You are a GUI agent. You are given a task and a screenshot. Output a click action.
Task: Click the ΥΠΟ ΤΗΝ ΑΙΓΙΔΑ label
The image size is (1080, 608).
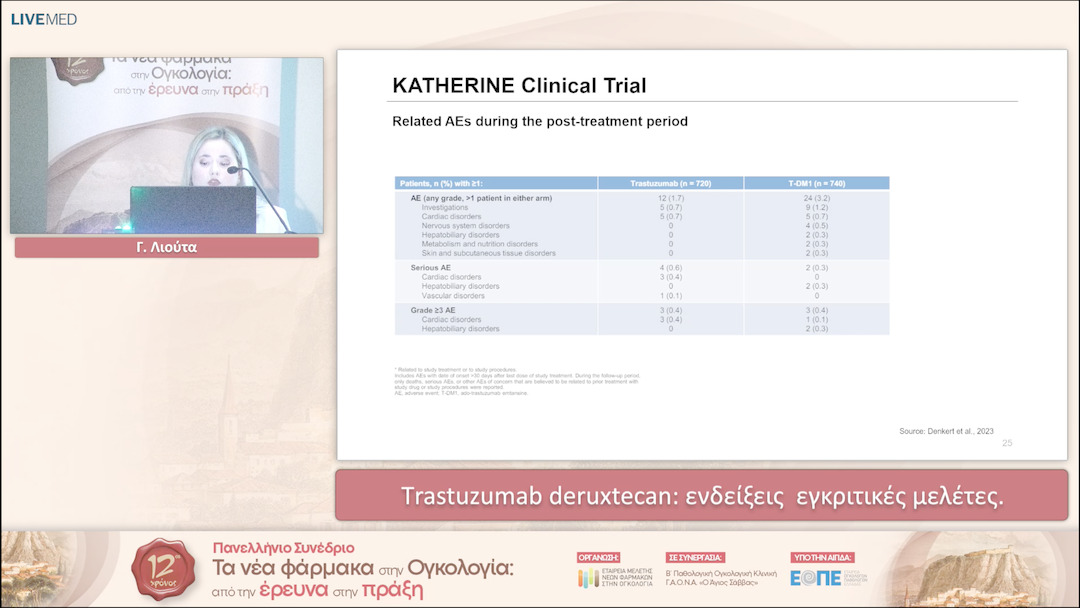pyautogui.click(x=822, y=558)
